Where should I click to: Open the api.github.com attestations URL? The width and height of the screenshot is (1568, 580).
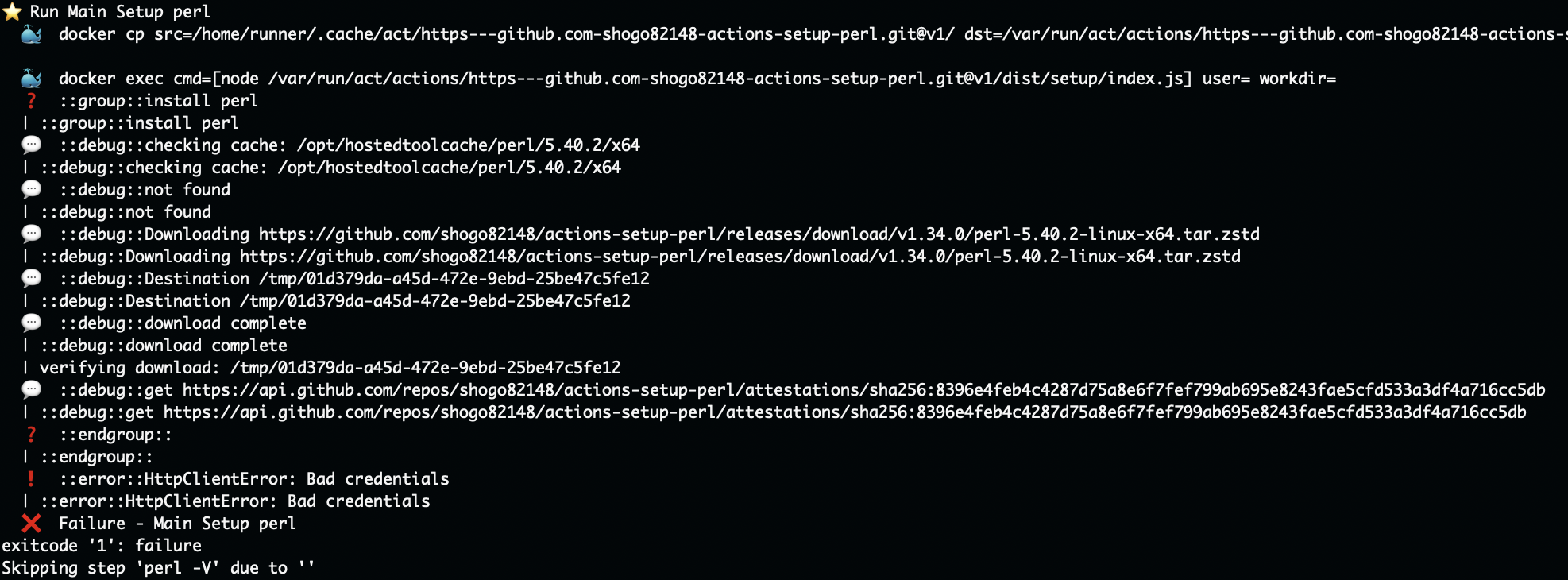[864, 390]
